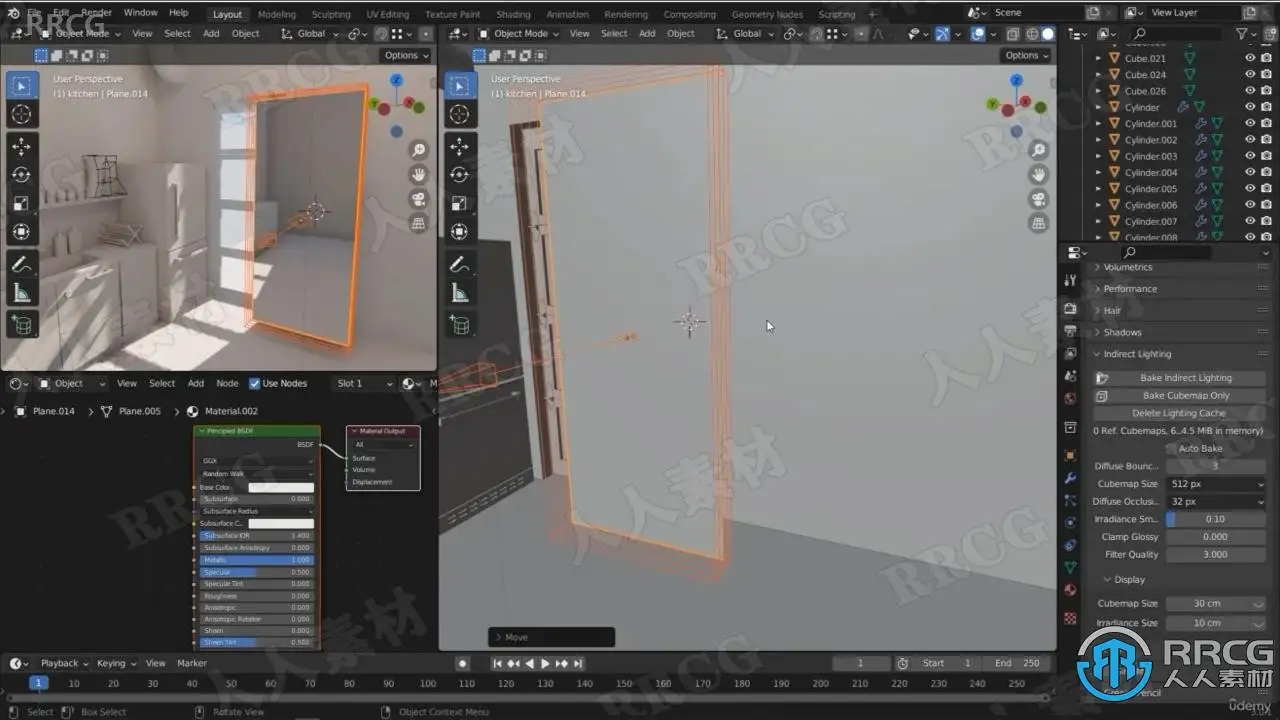Toggle auto keying record button in timeline

click(462, 663)
